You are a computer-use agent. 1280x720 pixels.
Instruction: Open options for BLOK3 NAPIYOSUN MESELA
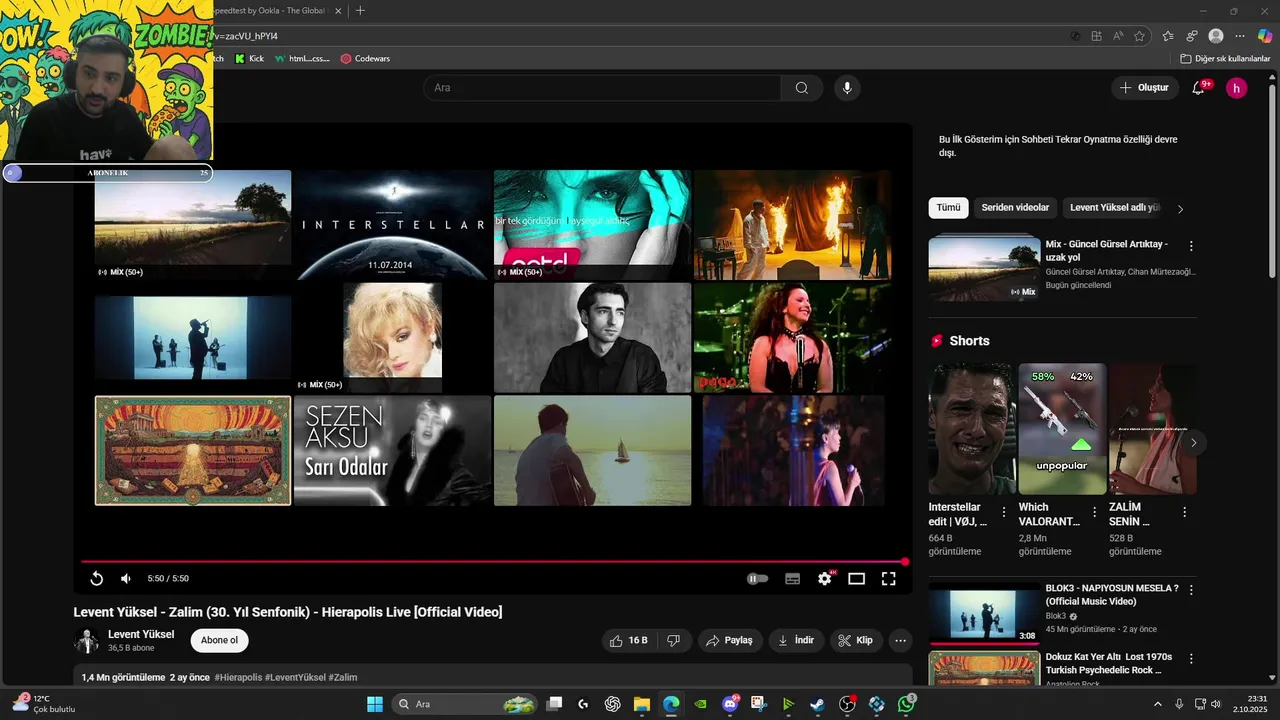(1190, 590)
